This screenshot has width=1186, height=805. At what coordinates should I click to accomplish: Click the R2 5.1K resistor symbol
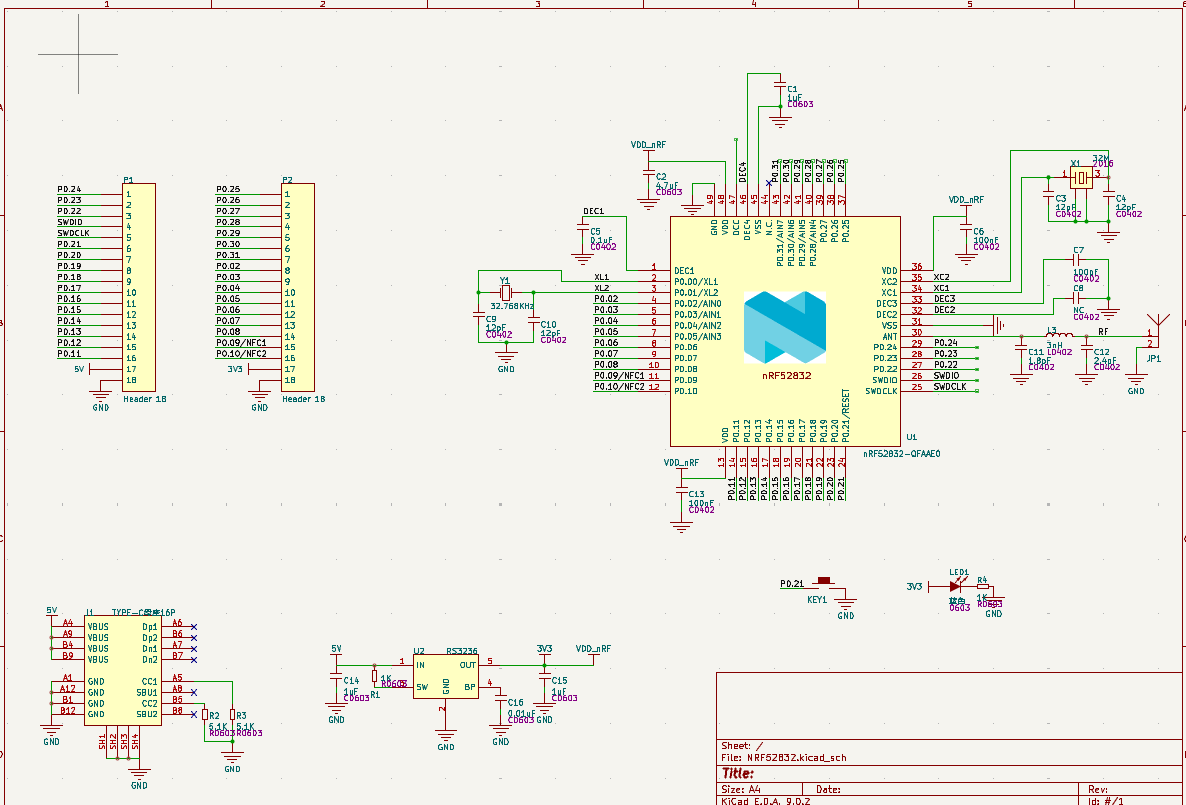(x=205, y=714)
